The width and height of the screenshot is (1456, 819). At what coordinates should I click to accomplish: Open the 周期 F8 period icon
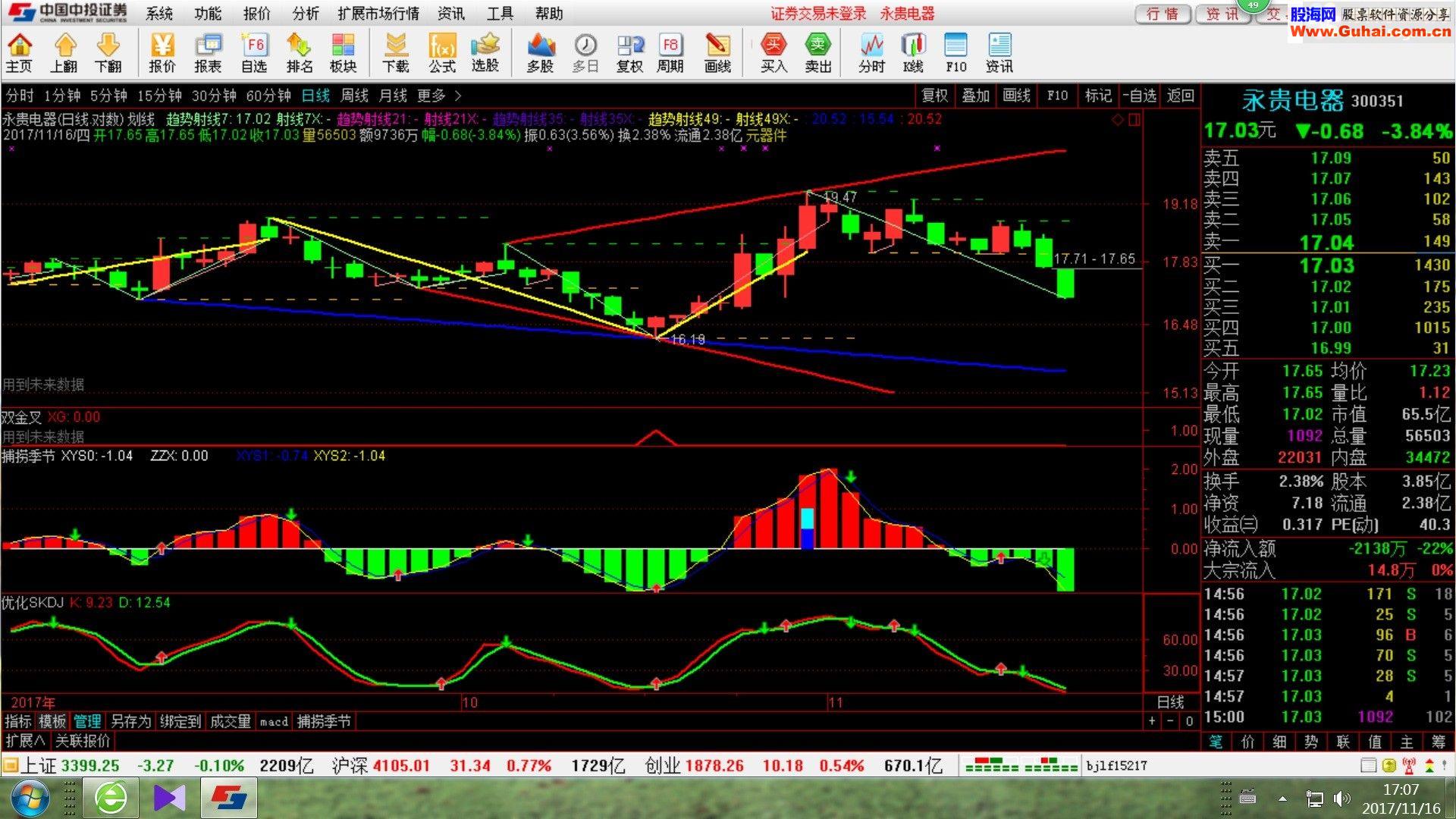[x=670, y=53]
